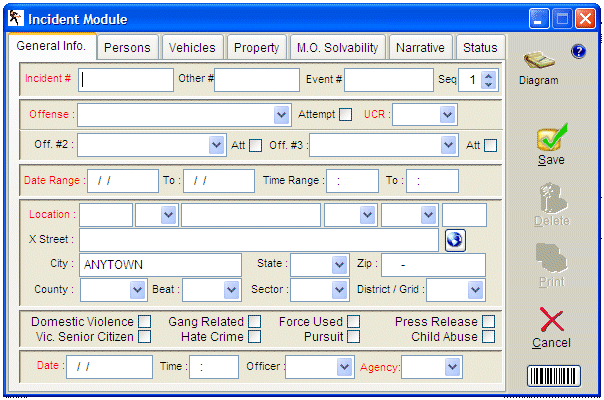Click the blue help question mark icon

(x=578, y=51)
